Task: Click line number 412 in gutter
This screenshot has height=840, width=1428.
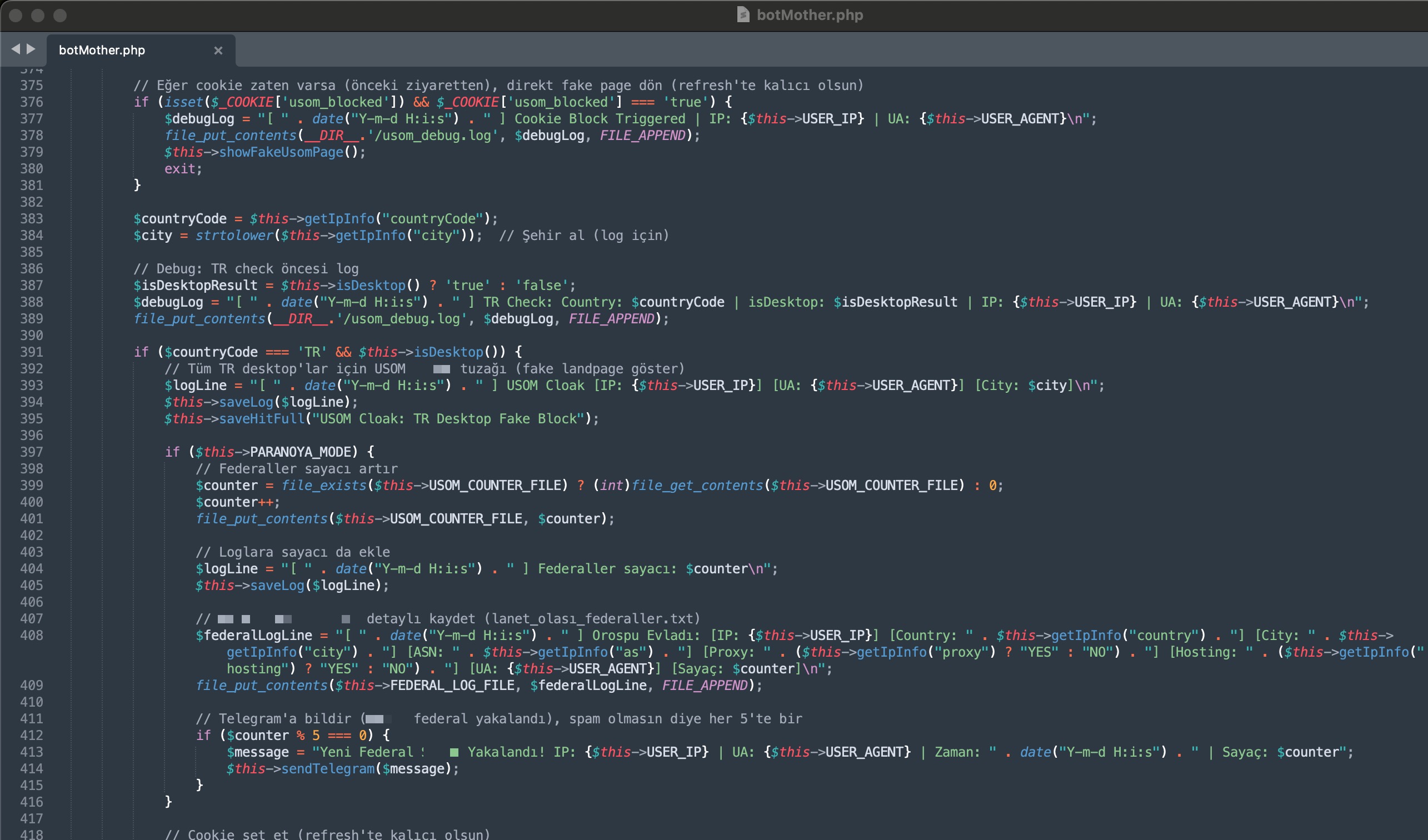Action: 32,735
